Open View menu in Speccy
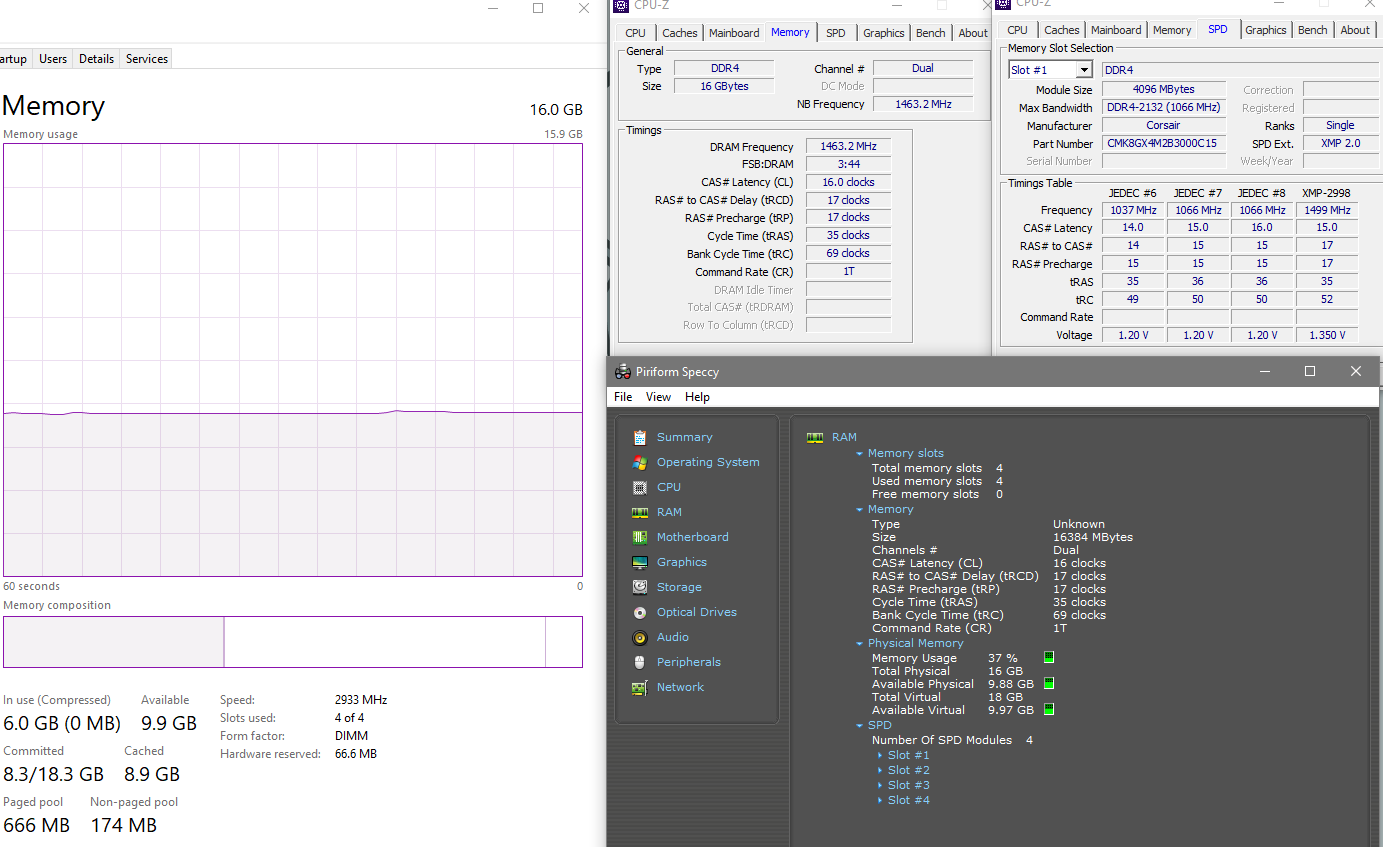The image size is (1383, 847). (x=658, y=397)
